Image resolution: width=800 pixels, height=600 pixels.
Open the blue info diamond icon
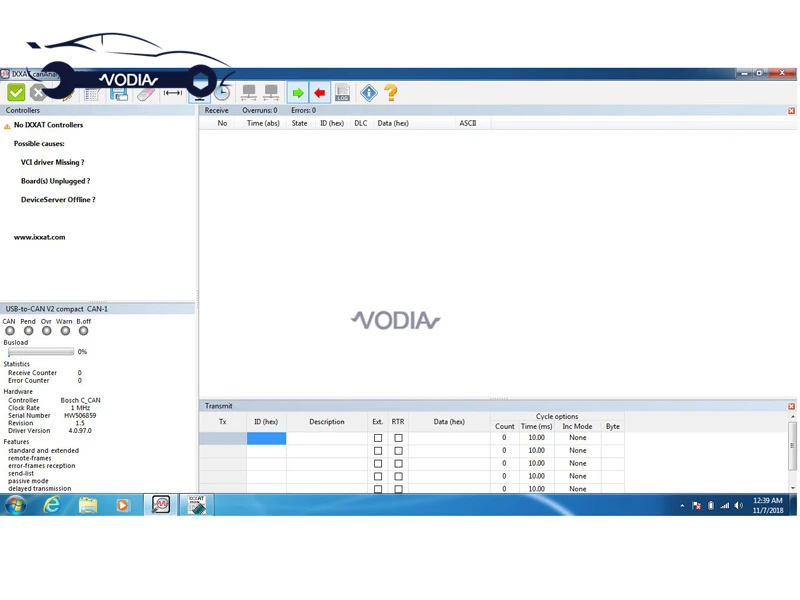(x=369, y=93)
